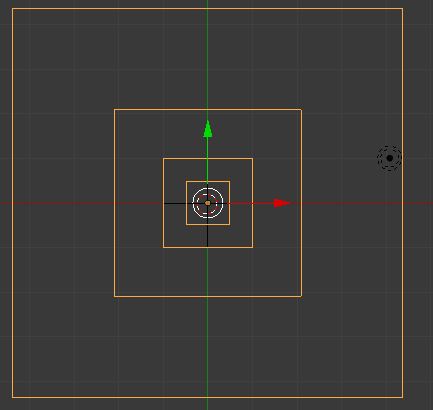Image resolution: width=433 pixels, height=410 pixels.
Task: Click the outermost square's bottom-left corner
Action: pos(13,397)
